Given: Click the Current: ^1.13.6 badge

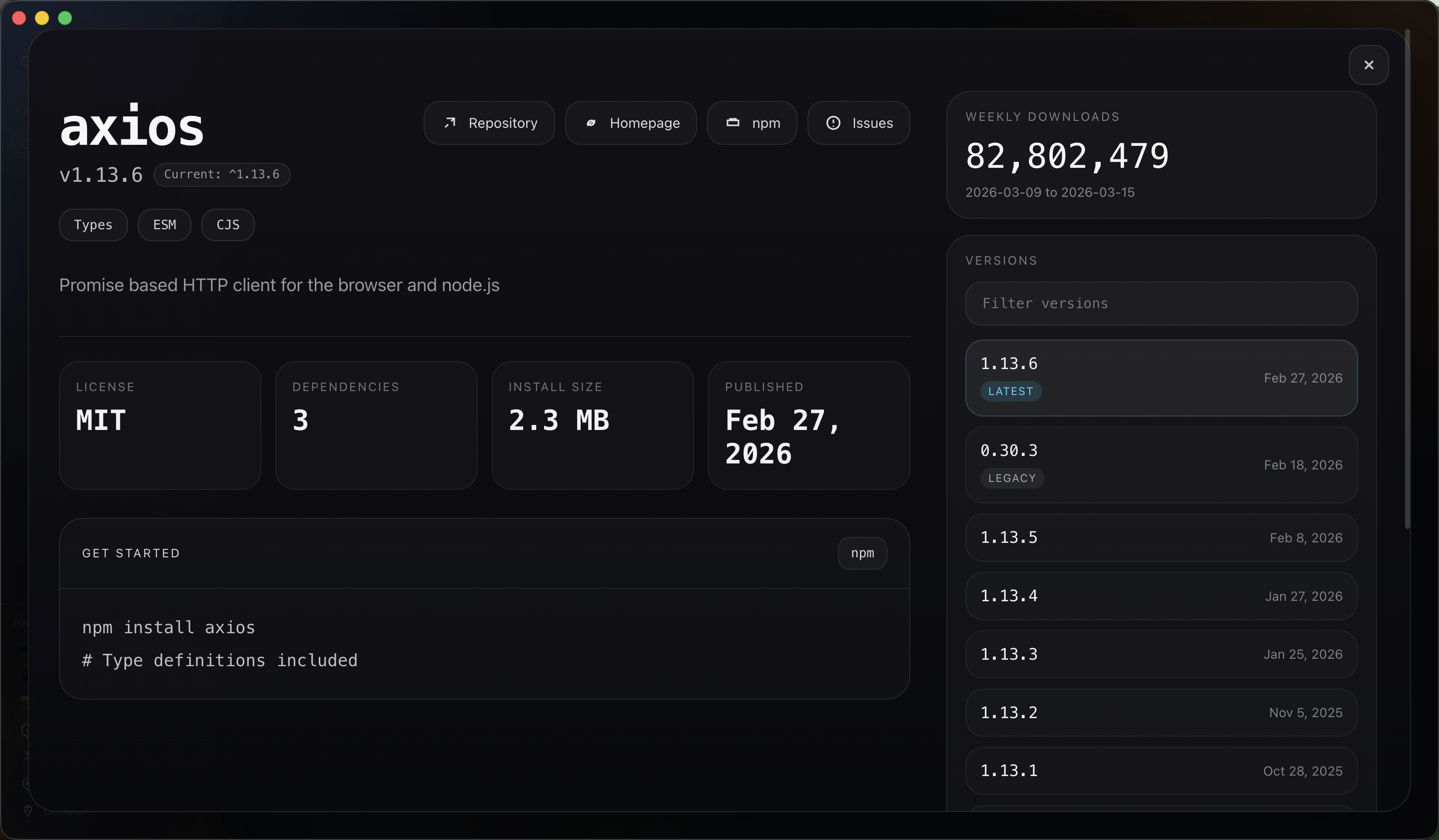Looking at the screenshot, I should coord(221,175).
